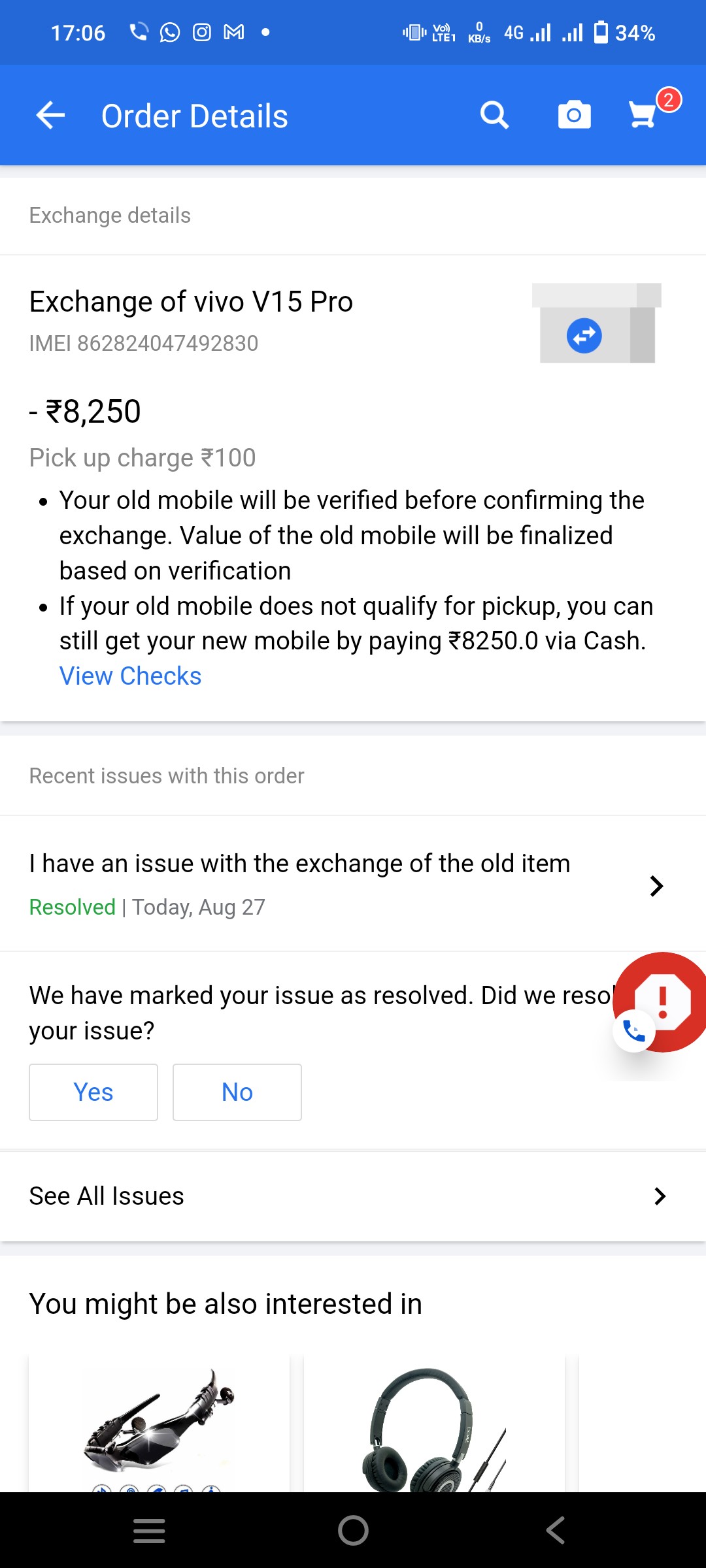Tap the Exchange of vivo V15 Pro title
The width and height of the screenshot is (706, 1568).
click(x=191, y=302)
